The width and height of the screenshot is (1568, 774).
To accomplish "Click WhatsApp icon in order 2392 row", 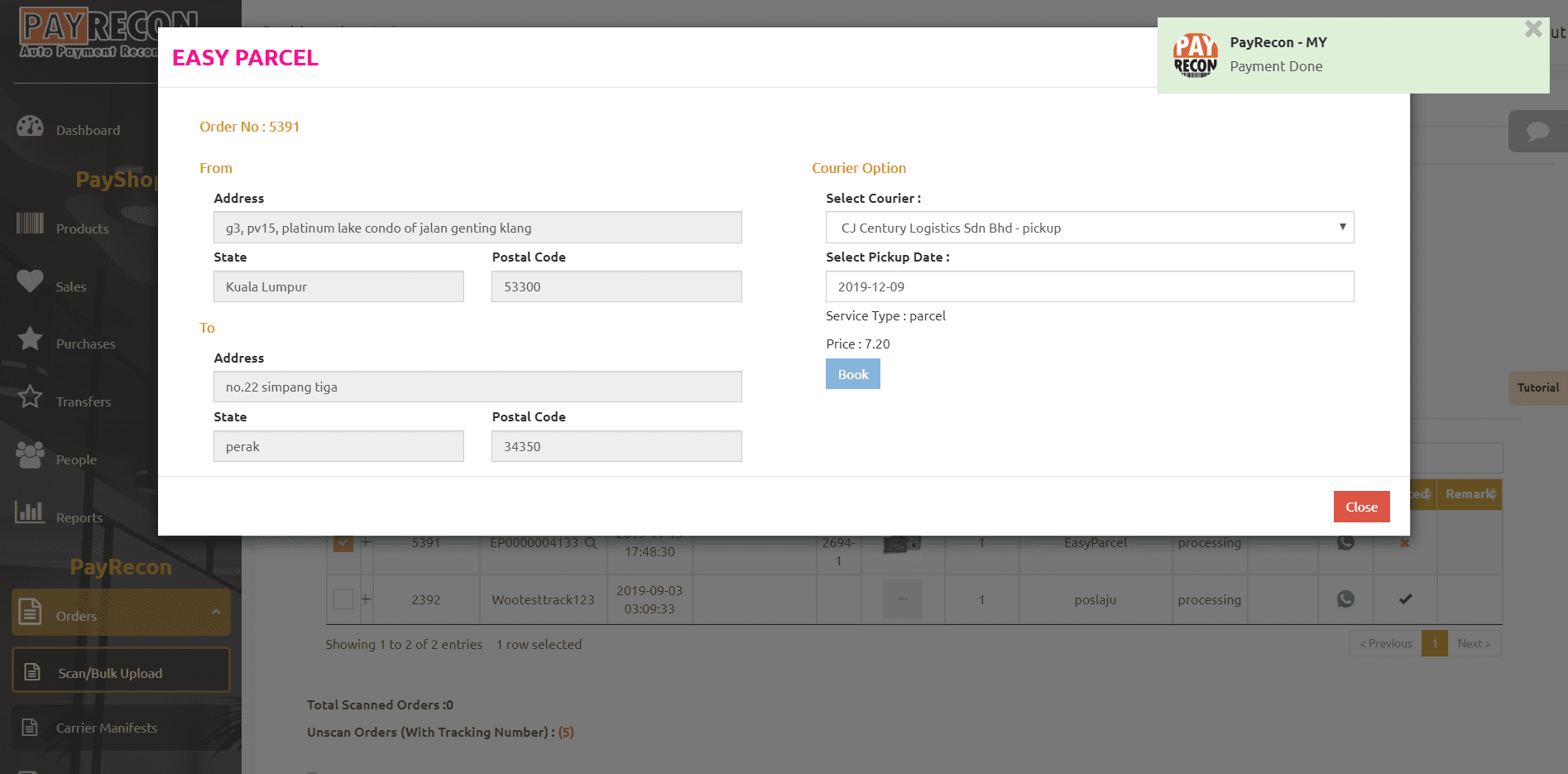I will [x=1345, y=599].
